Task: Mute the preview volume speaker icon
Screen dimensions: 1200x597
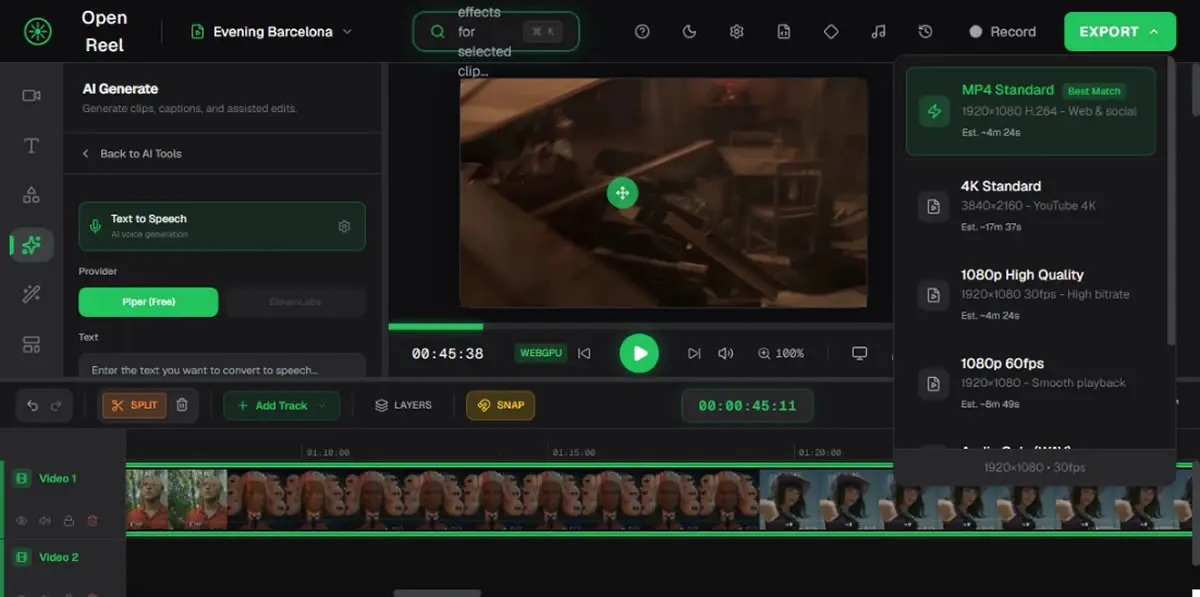Action: 726,353
